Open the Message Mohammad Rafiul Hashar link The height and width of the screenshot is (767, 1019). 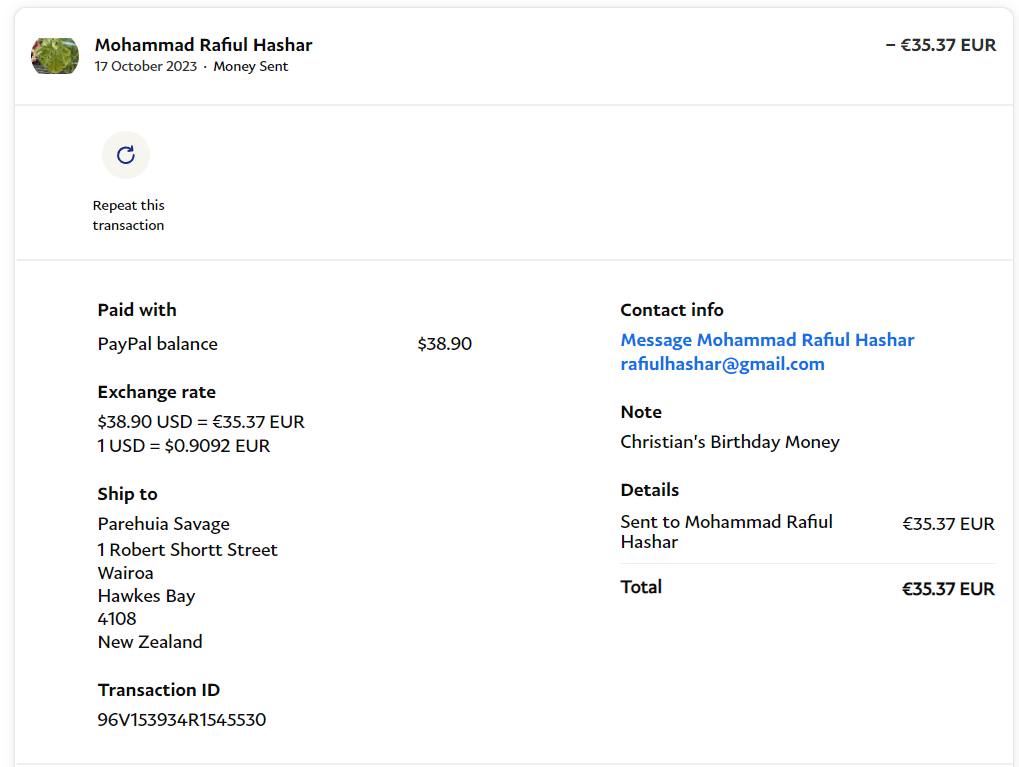point(767,340)
